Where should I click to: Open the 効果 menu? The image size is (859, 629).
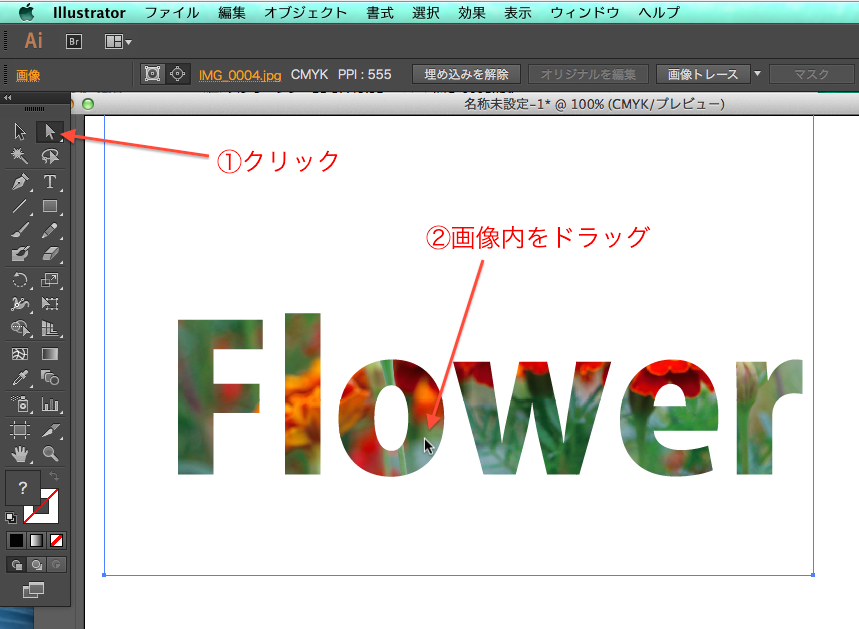point(470,12)
